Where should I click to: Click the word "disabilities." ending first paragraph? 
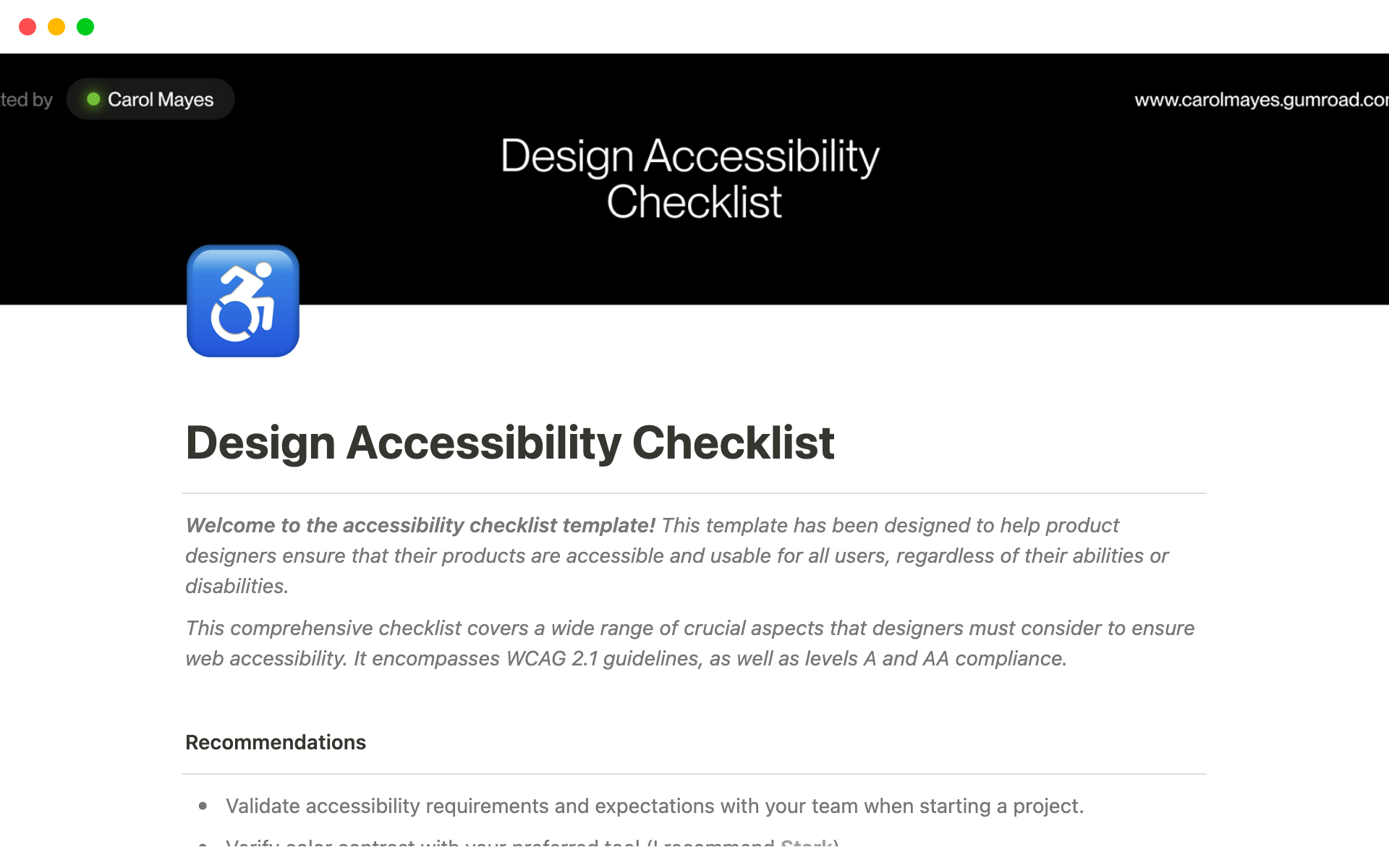pyautogui.click(x=237, y=586)
